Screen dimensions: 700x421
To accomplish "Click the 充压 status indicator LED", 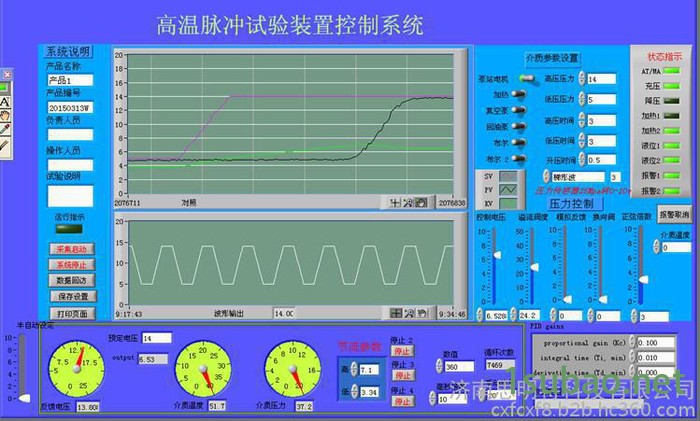I will [671, 86].
